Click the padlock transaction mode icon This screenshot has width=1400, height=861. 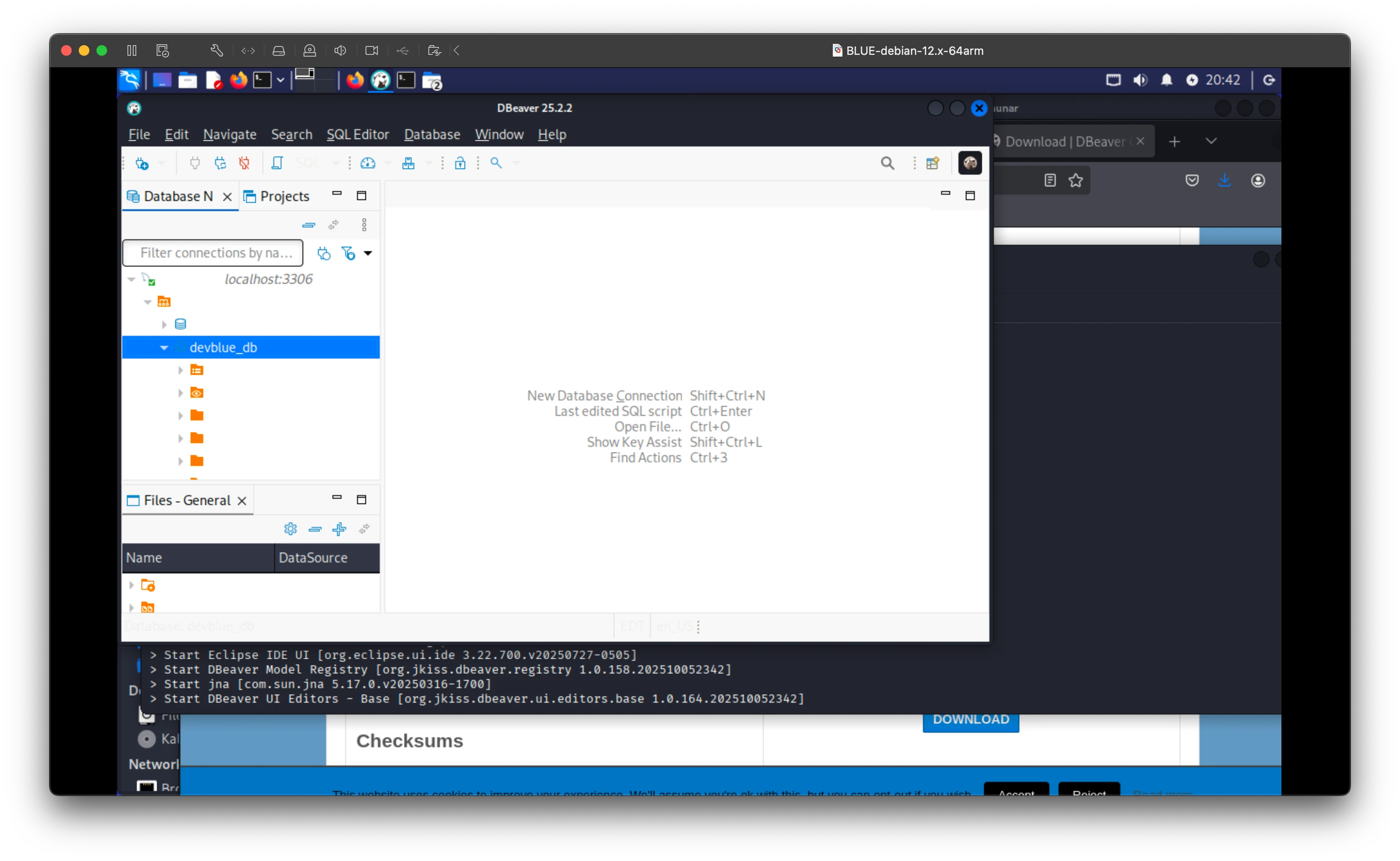tap(460, 163)
